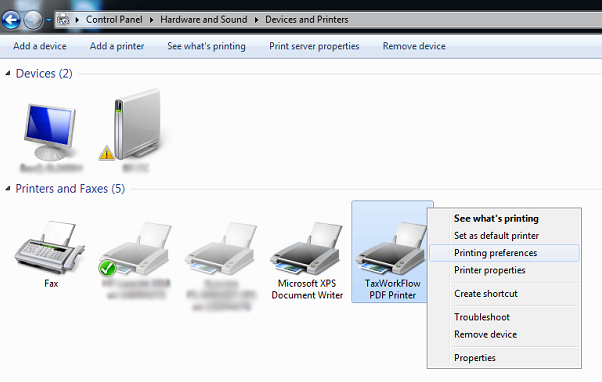Select the external drive with warning icon
This screenshot has height=382, width=602.
[x=133, y=125]
